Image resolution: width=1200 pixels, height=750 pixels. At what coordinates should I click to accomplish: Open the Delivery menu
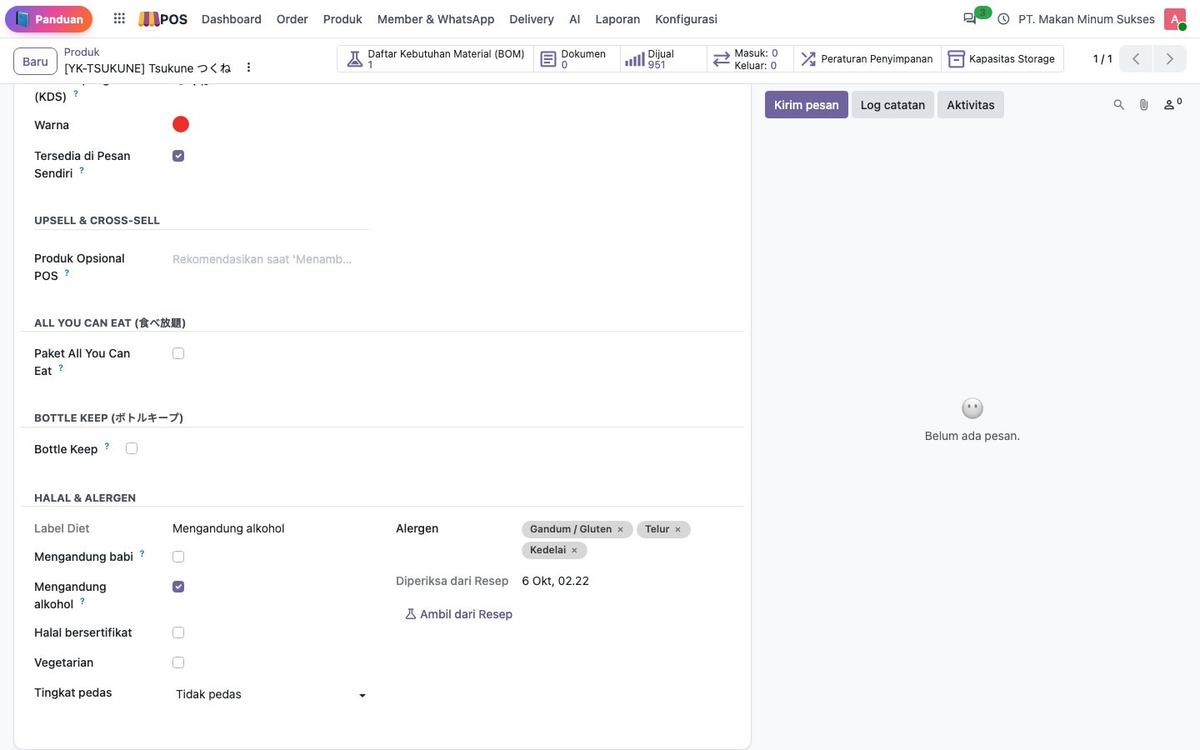coord(532,19)
